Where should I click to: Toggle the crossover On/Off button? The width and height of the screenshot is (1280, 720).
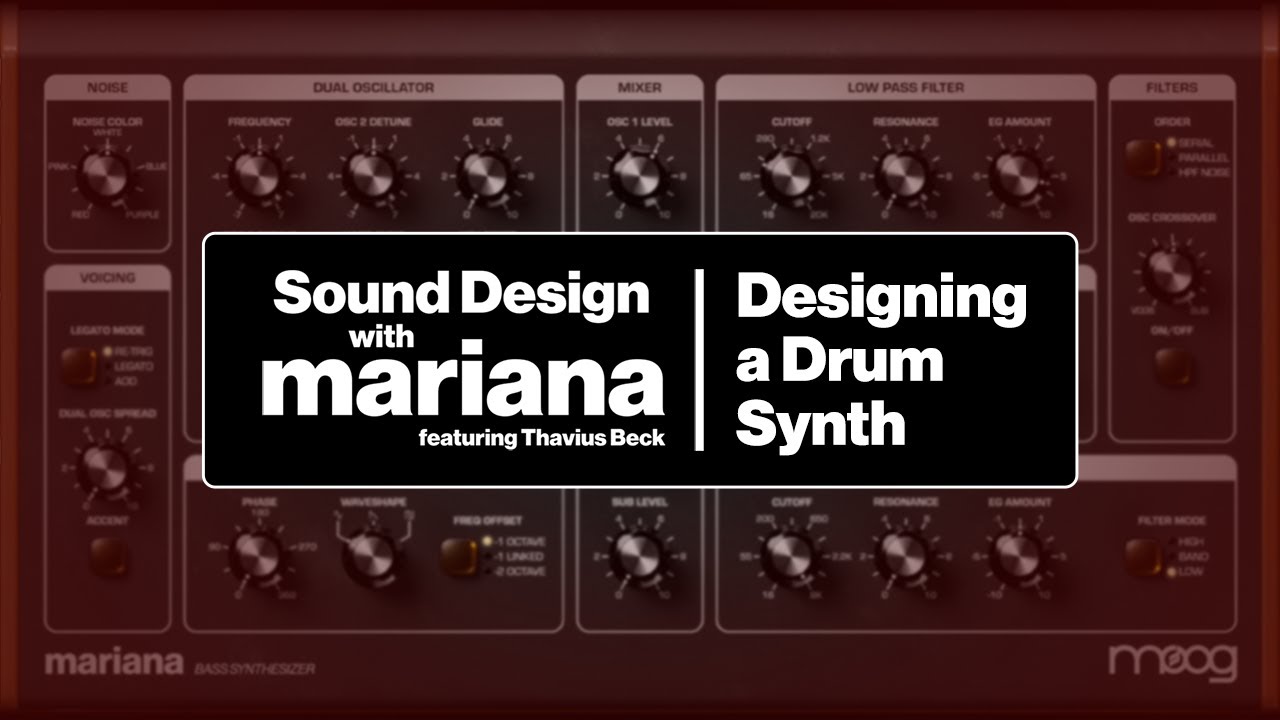pyautogui.click(x=1171, y=367)
